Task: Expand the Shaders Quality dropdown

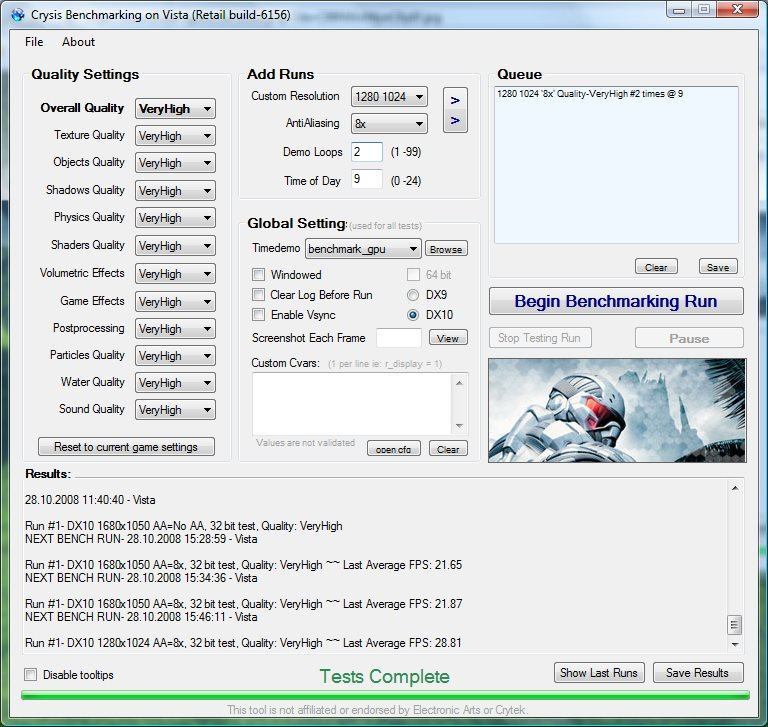Action: coord(175,245)
